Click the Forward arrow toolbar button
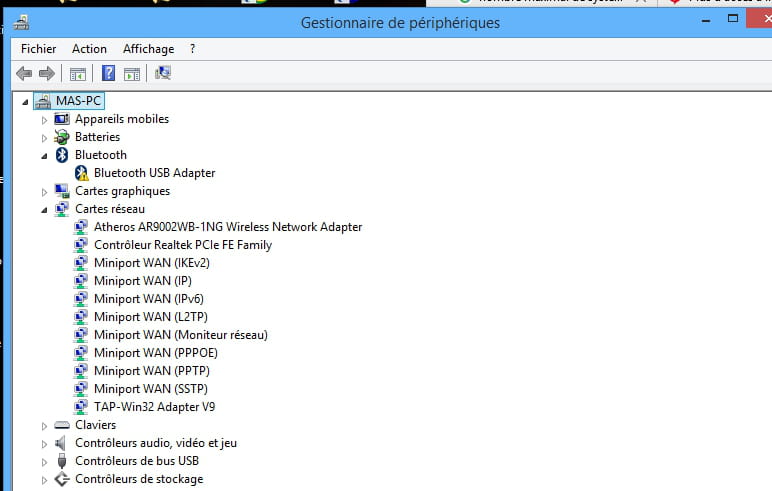This screenshot has width=772, height=491. (47, 74)
